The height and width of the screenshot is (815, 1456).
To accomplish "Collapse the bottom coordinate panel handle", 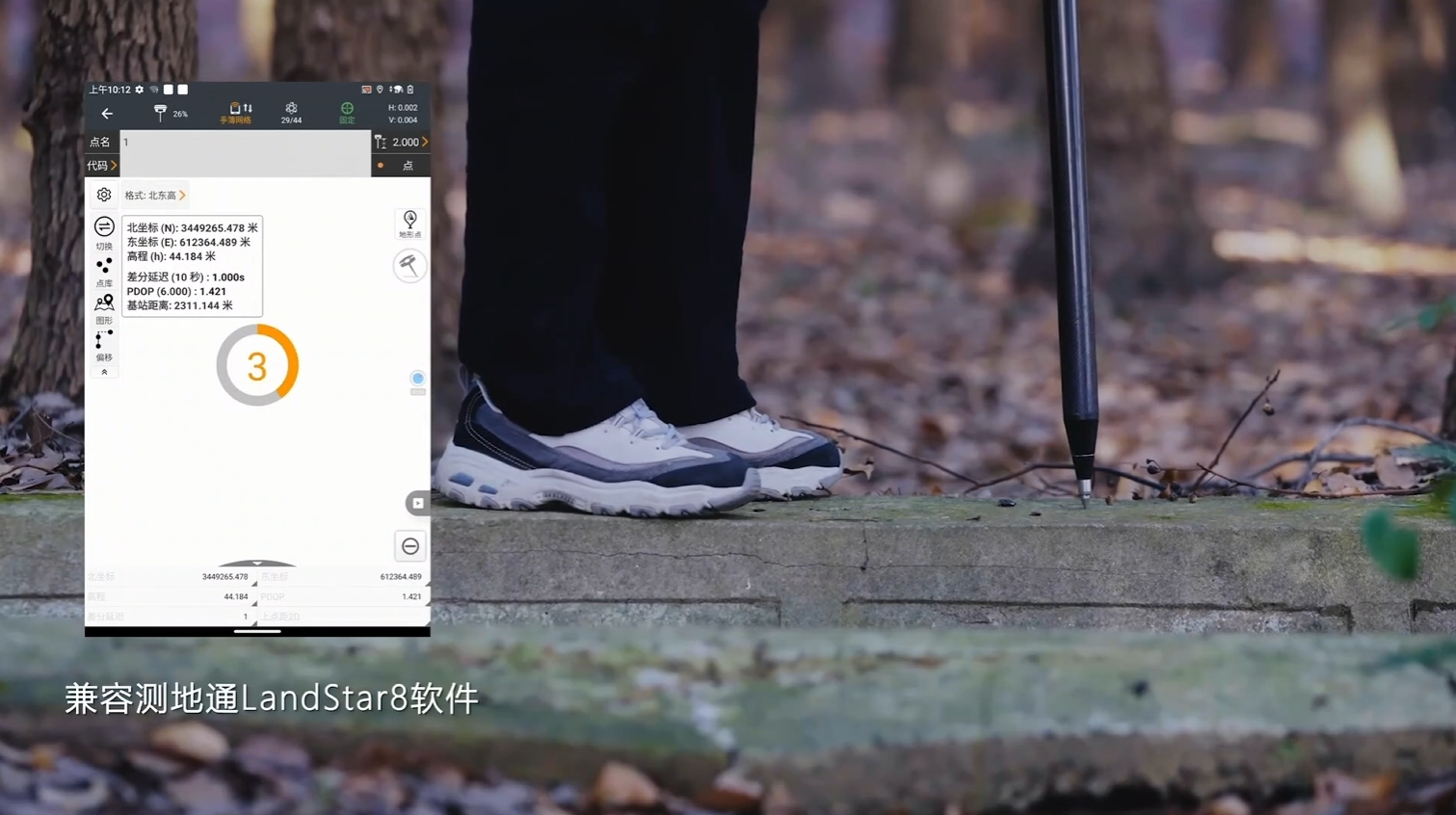I will [257, 563].
